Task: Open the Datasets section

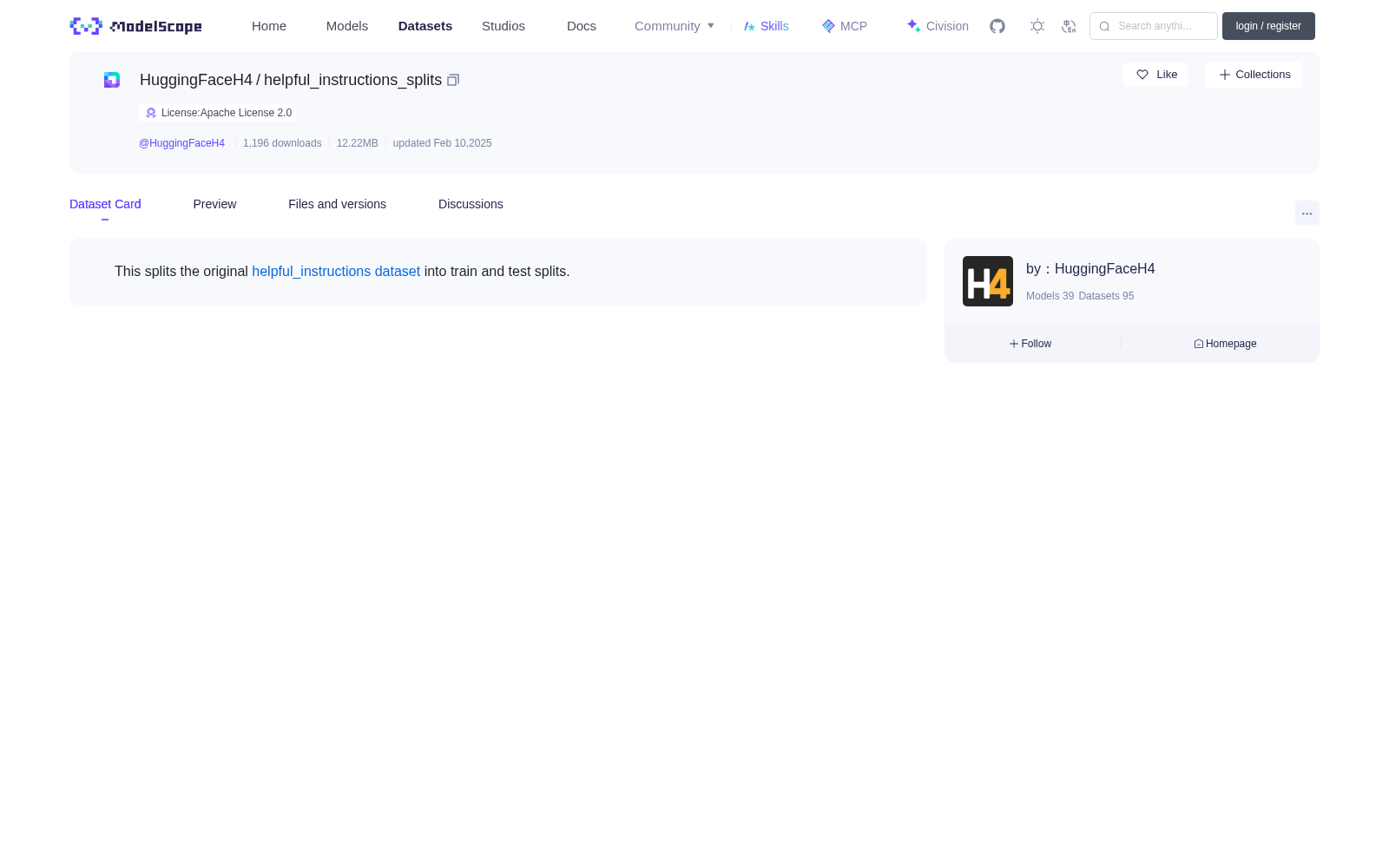Action: pos(425,26)
